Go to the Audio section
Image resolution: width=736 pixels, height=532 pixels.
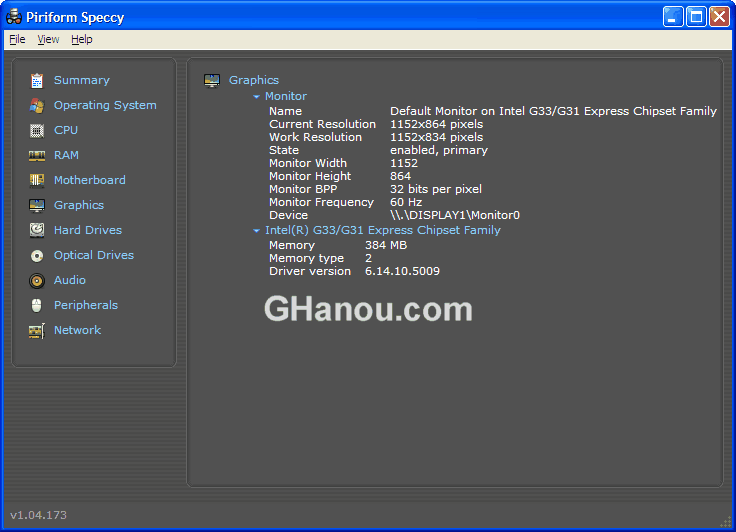tap(70, 280)
